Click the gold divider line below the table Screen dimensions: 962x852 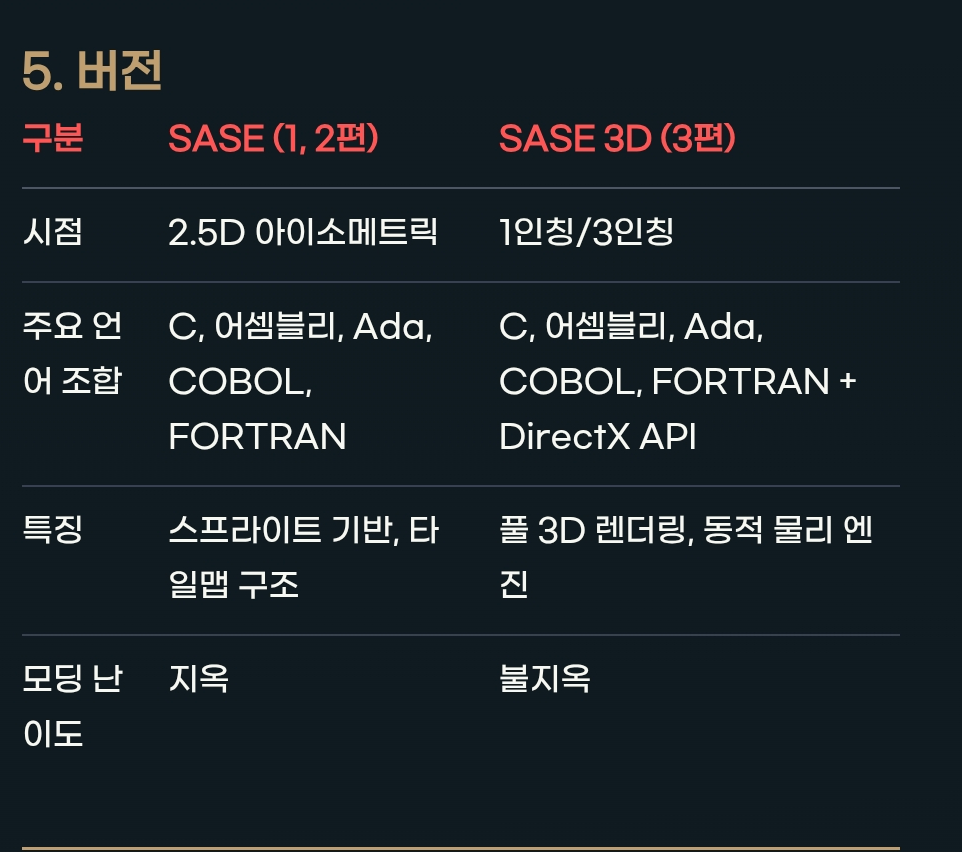click(460, 848)
